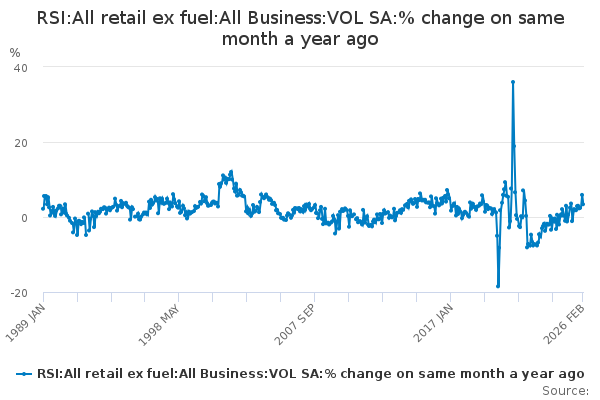Click the 1989 JAN axis label

(25, 323)
